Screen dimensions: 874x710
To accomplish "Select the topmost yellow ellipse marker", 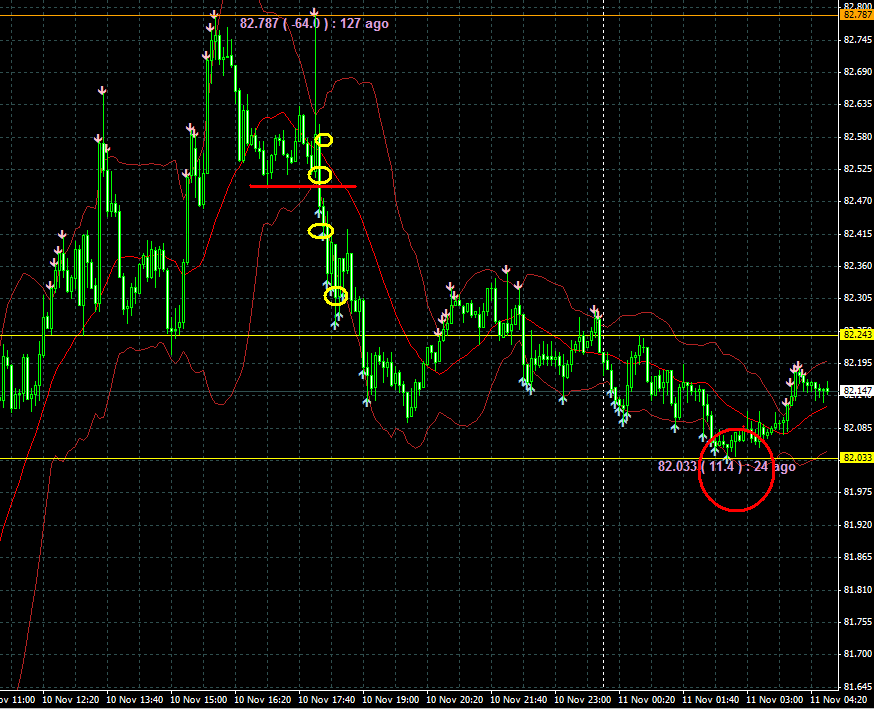I will coord(324,139).
